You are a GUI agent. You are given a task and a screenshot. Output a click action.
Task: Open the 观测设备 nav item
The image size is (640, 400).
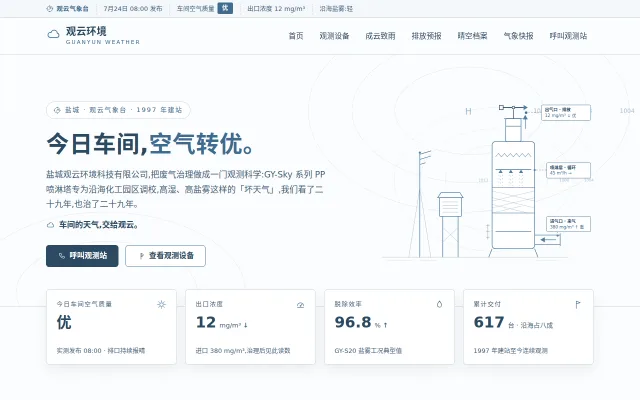[334, 36]
